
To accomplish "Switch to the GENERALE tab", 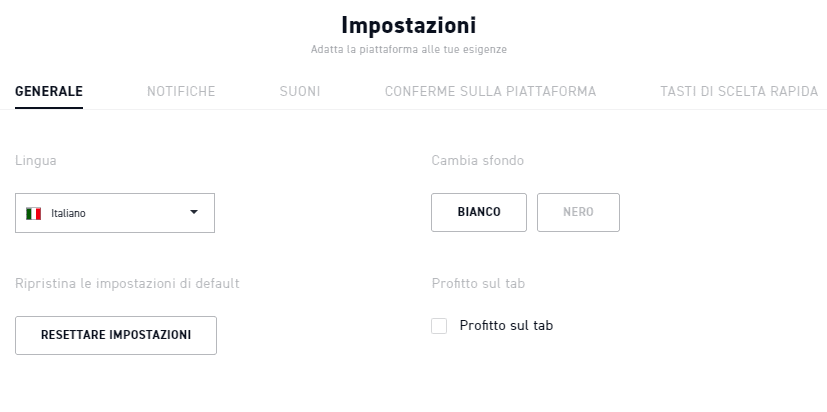I will coord(49,91).
